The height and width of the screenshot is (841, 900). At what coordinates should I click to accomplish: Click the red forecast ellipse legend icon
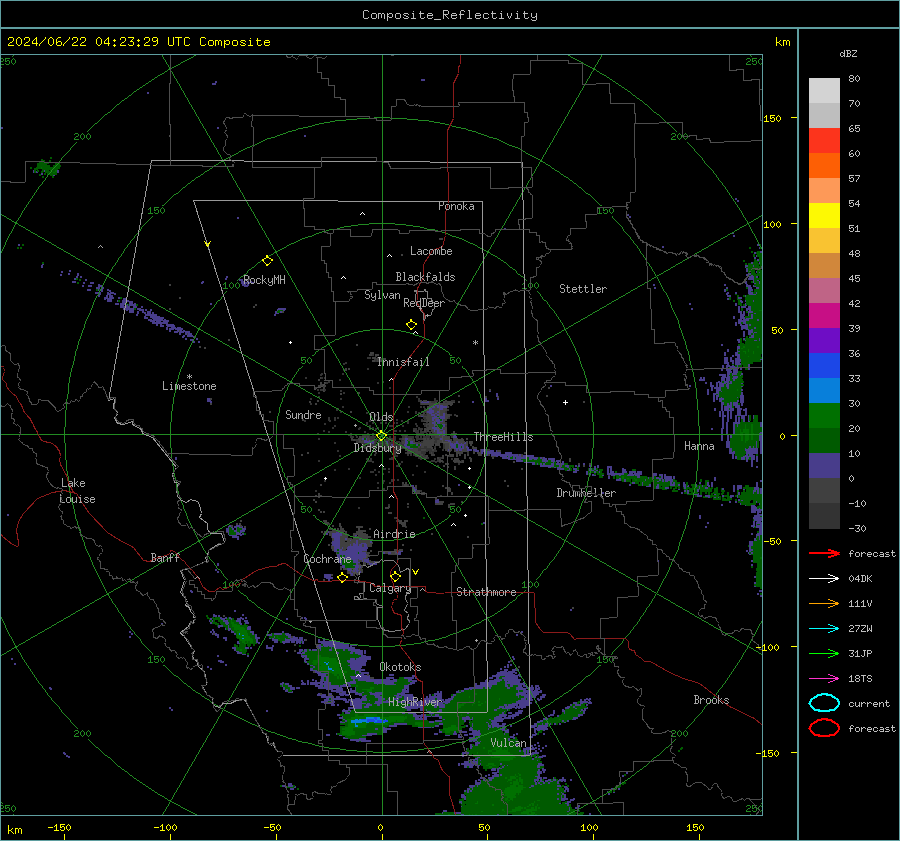824,728
